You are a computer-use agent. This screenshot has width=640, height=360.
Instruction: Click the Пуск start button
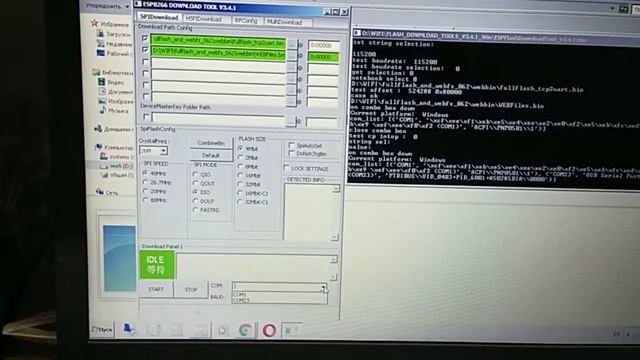[x=102, y=329]
